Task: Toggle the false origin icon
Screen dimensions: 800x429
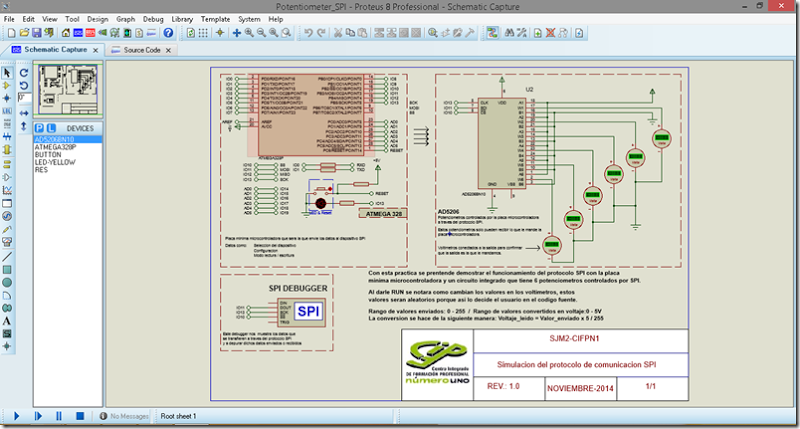Action: click(220, 33)
